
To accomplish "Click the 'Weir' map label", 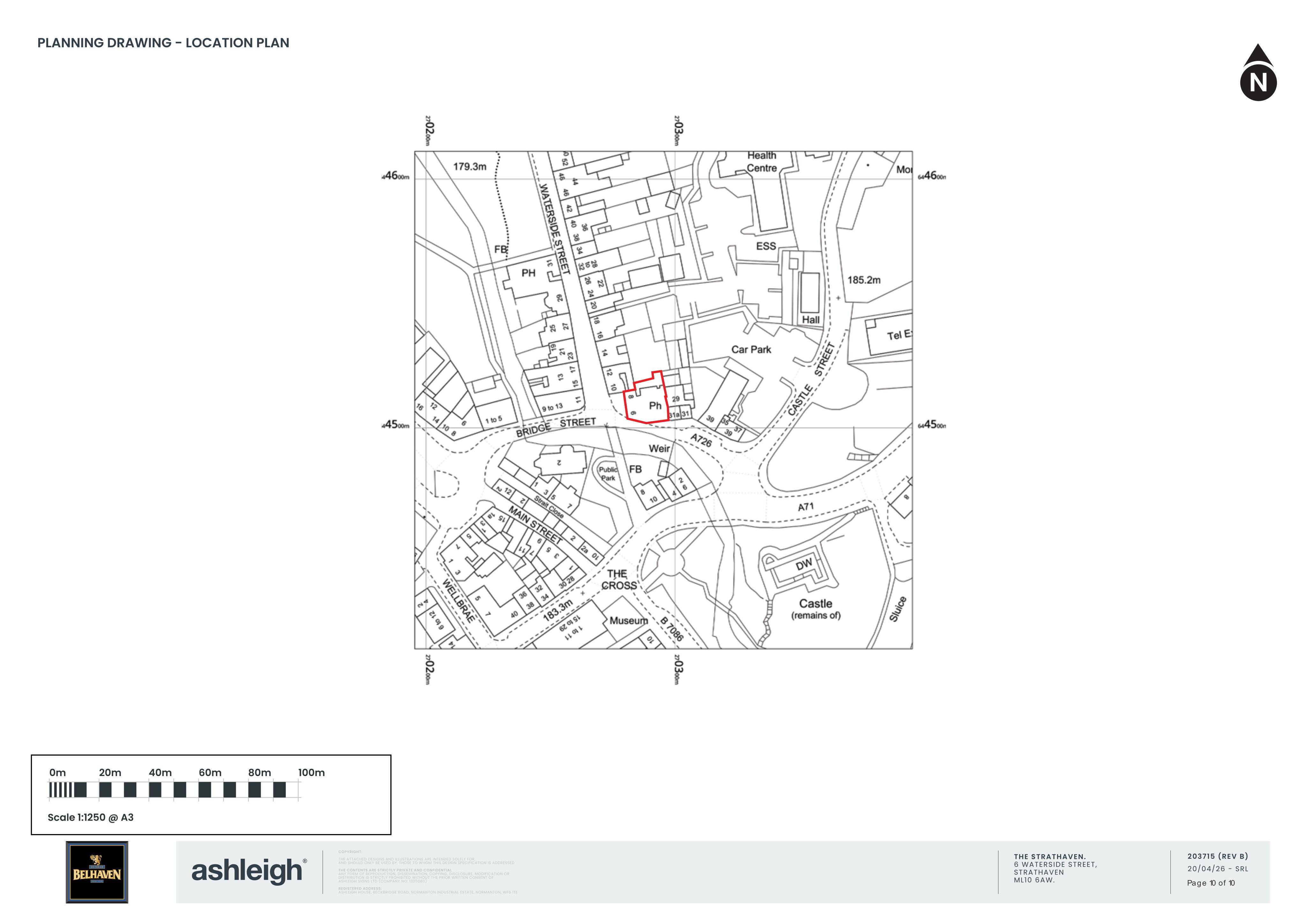I will pyautogui.click(x=659, y=448).
